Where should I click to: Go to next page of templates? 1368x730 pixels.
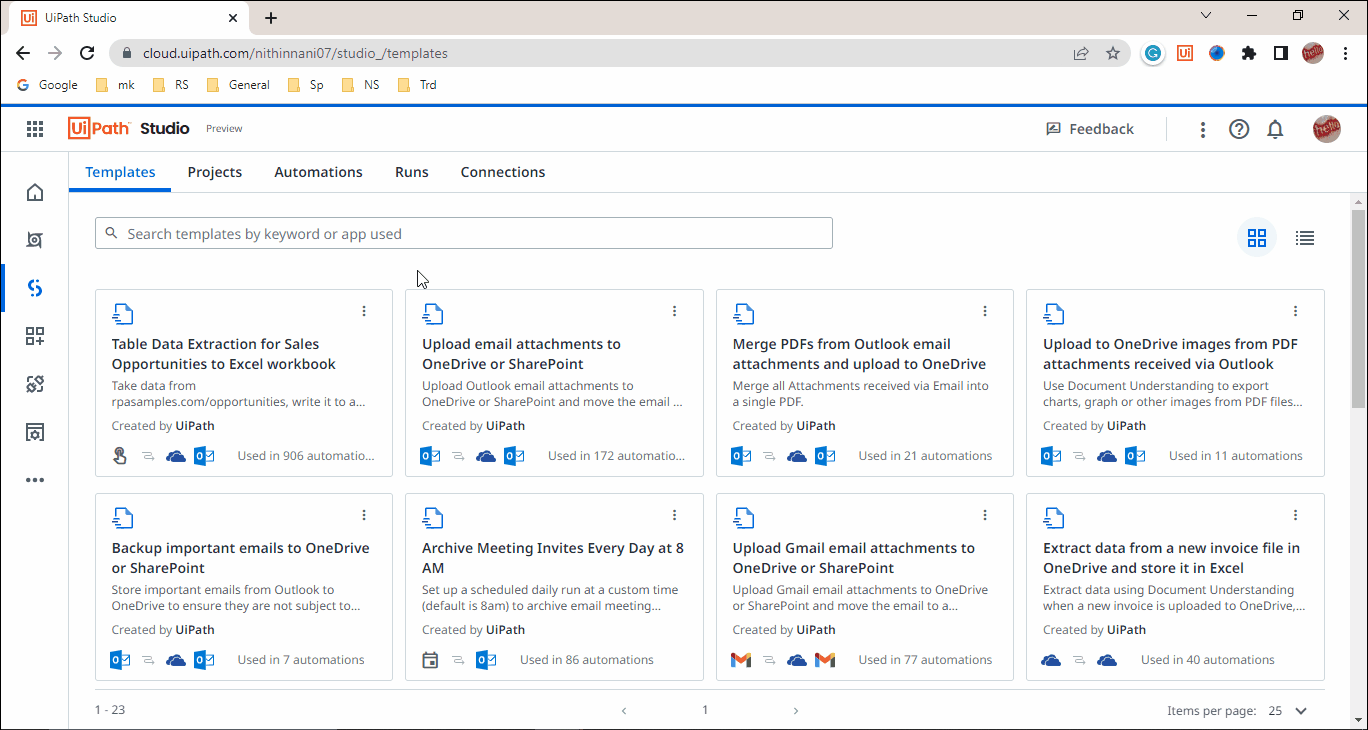click(x=796, y=711)
